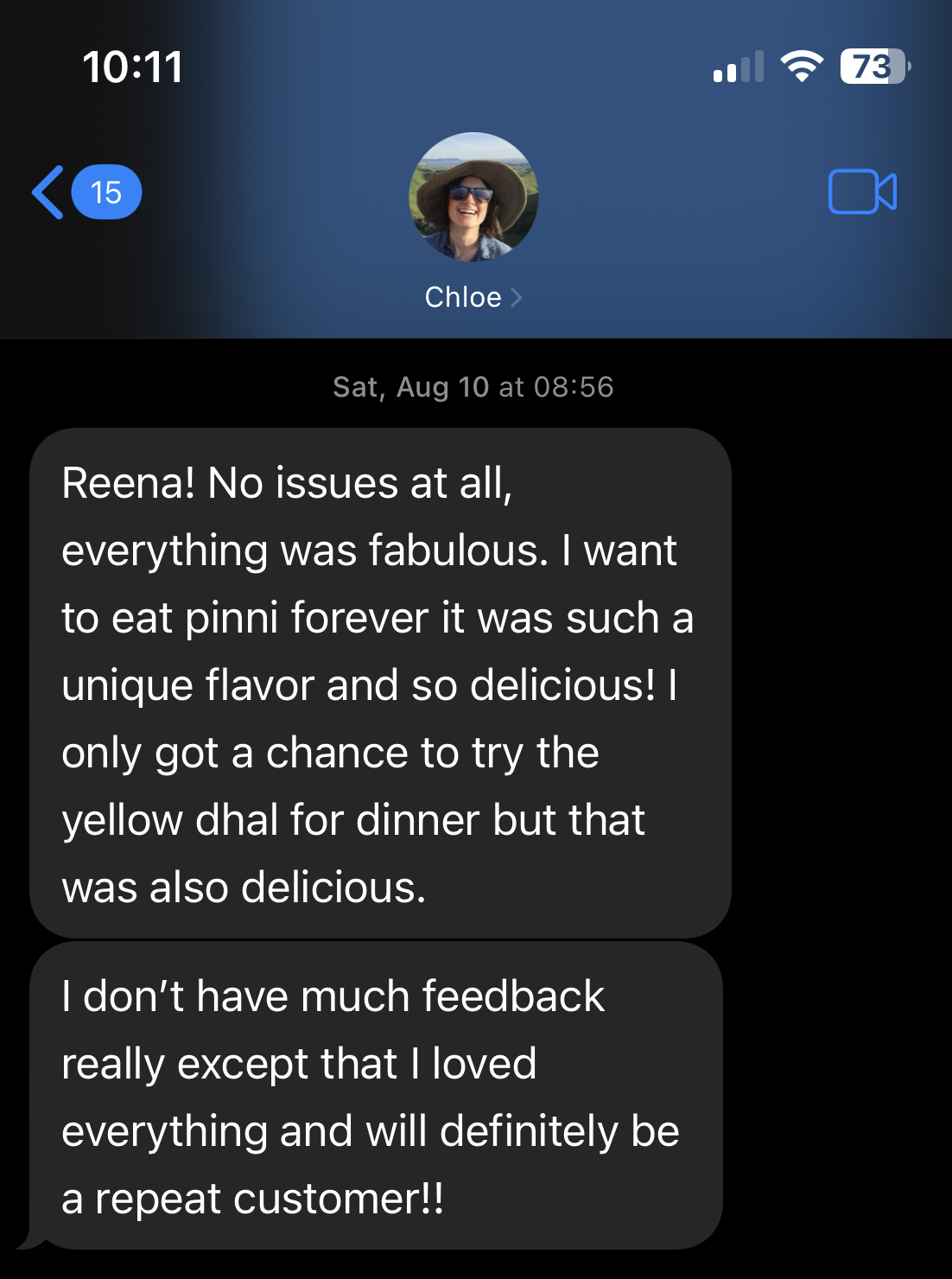
Task: Tap the word "Reena!" in first message
Action: click(129, 483)
